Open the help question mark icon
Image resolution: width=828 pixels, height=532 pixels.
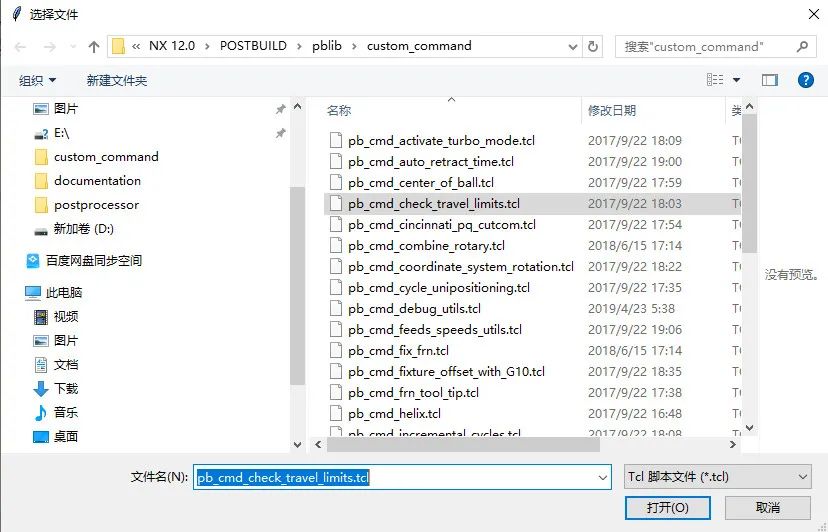[x=805, y=80]
